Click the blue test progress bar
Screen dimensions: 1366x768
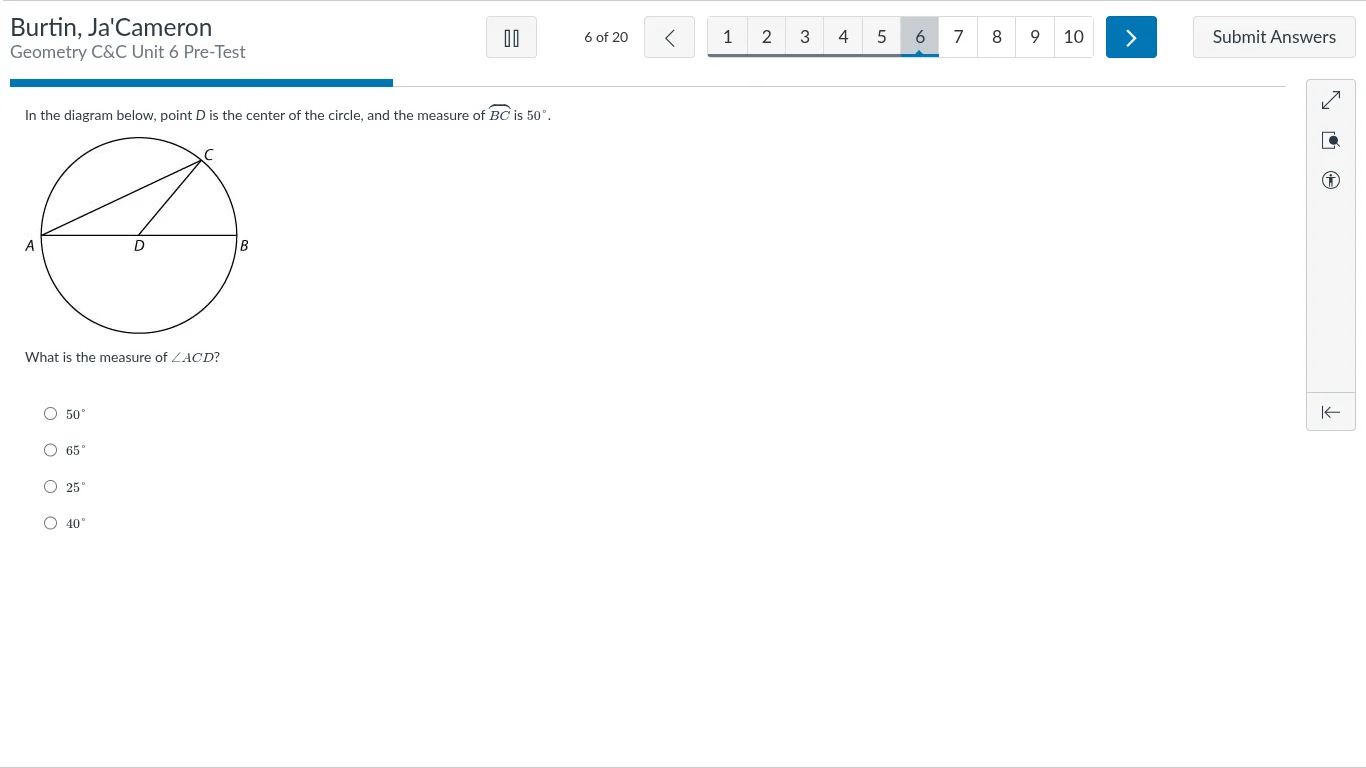[201, 83]
